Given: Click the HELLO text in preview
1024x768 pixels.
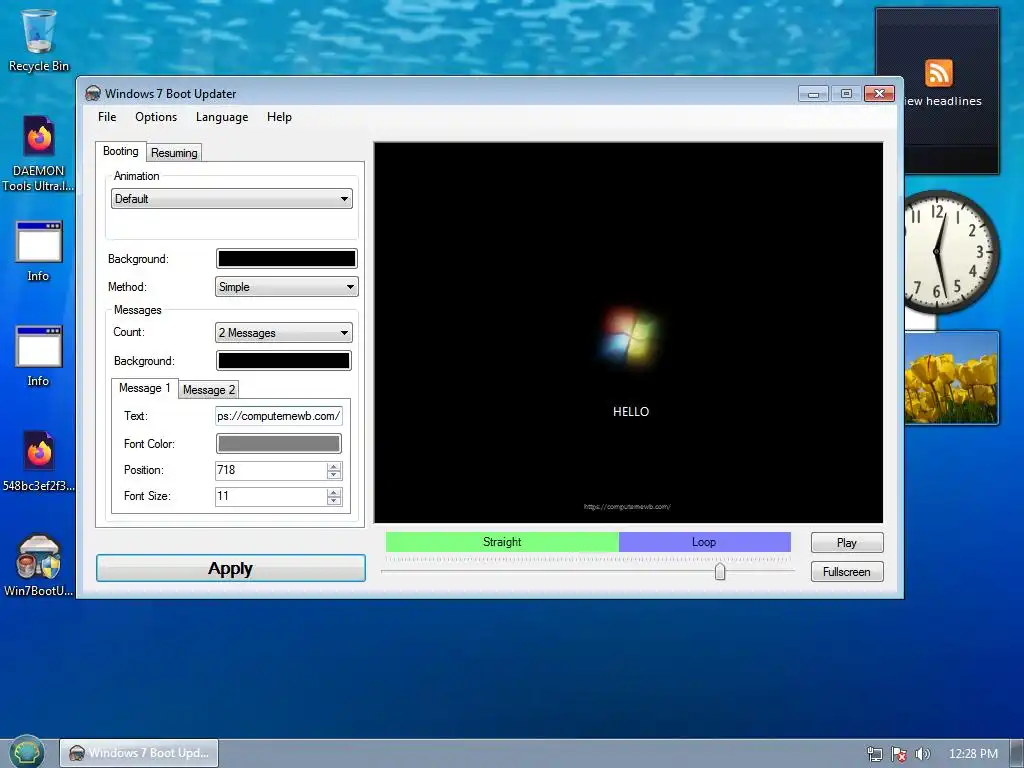Looking at the screenshot, I should click(x=631, y=411).
